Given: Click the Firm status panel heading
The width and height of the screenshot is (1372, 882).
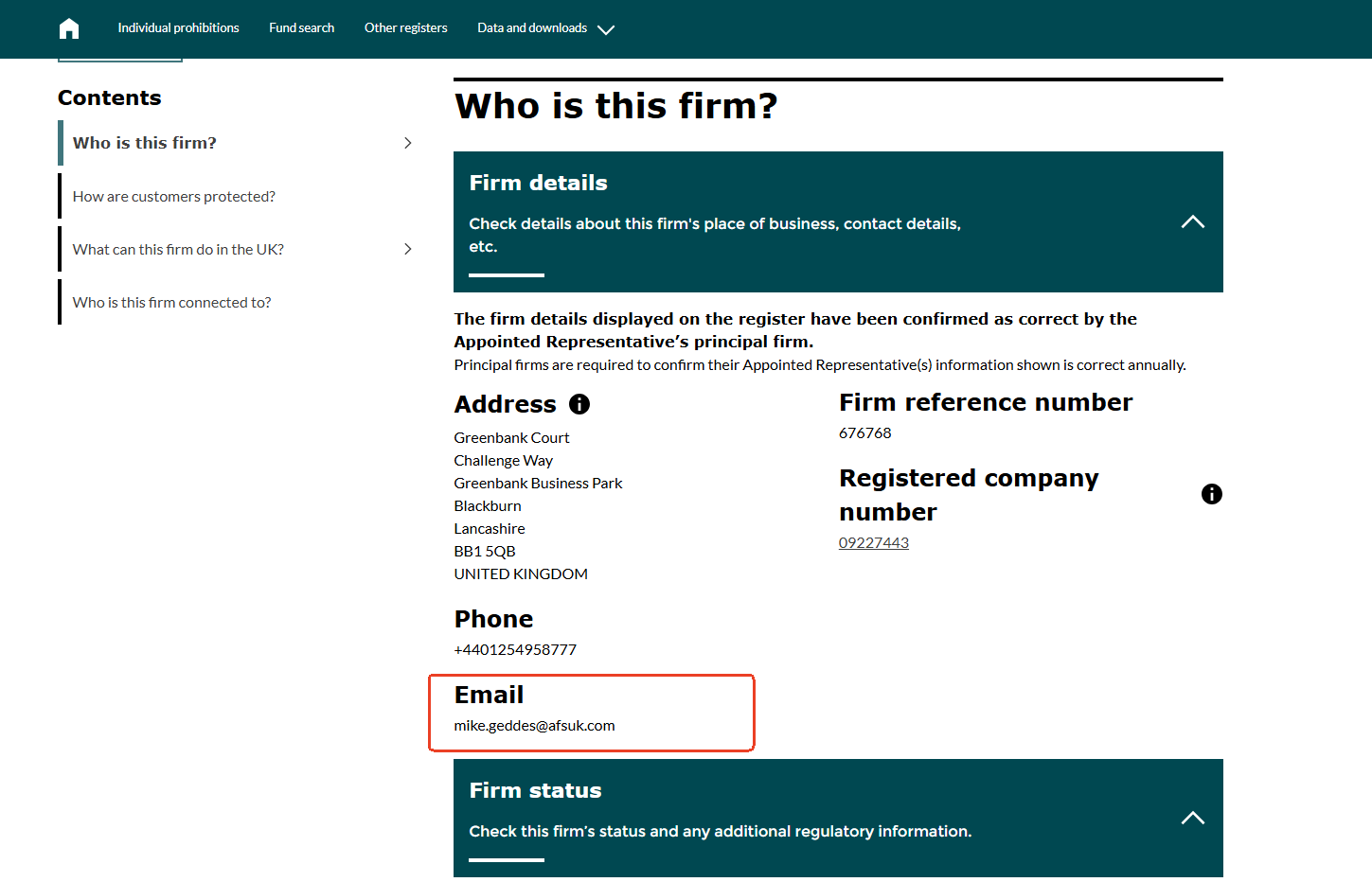Looking at the screenshot, I should click(535, 790).
